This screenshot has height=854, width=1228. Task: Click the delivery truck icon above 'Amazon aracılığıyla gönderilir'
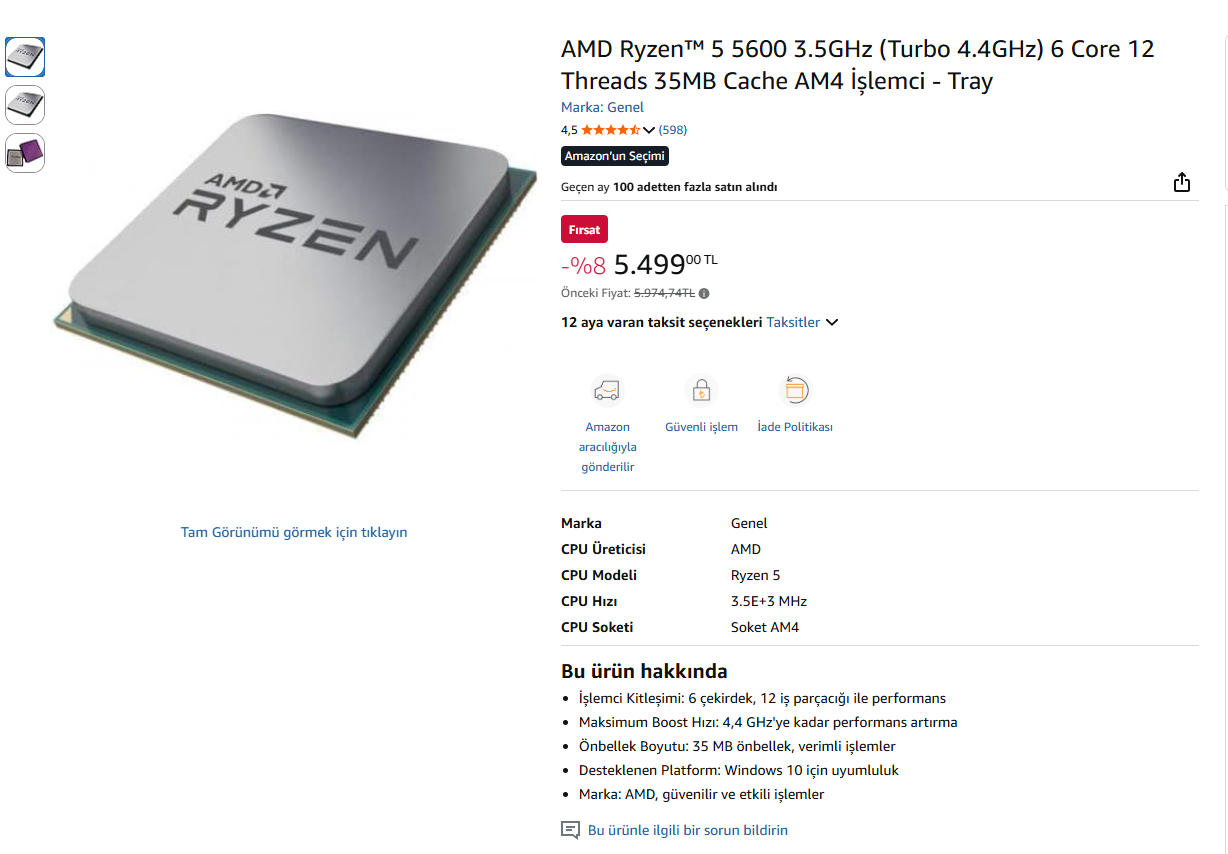coord(607,389)
